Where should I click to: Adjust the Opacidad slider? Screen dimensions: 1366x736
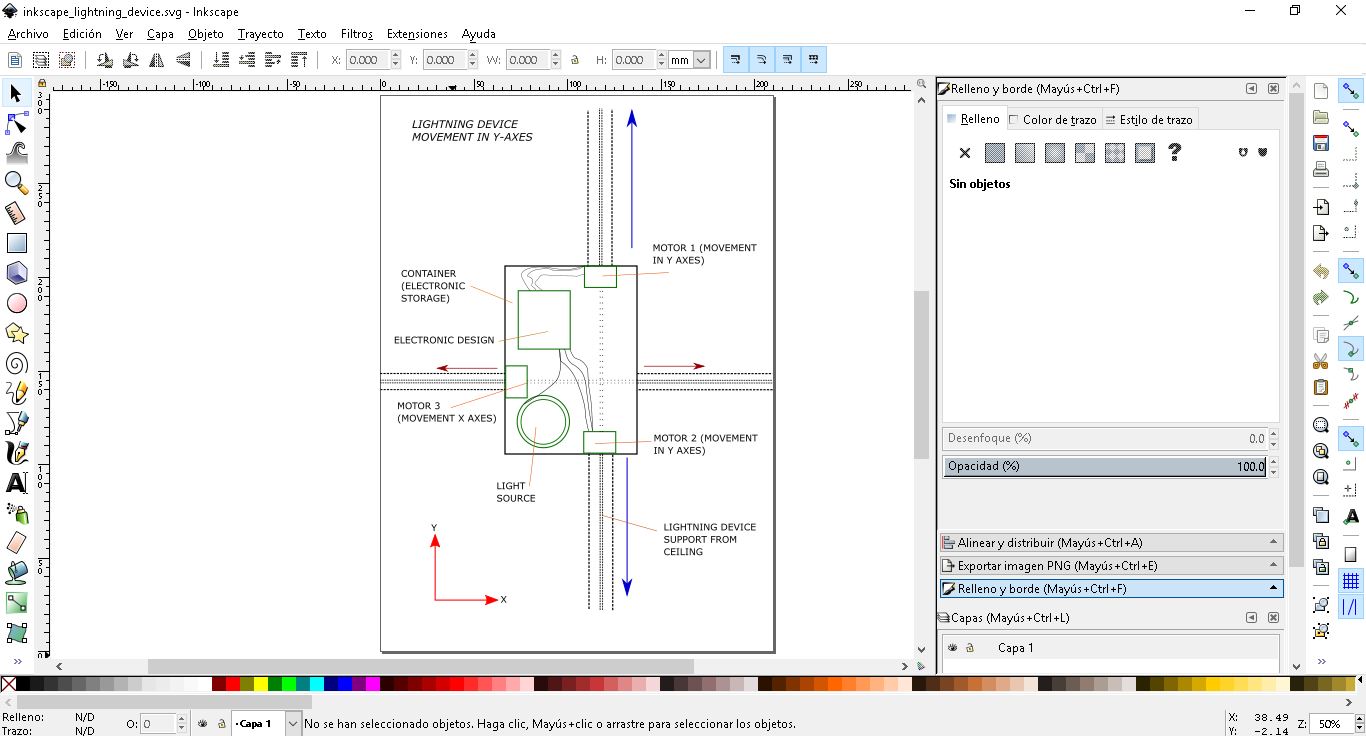1106,467
